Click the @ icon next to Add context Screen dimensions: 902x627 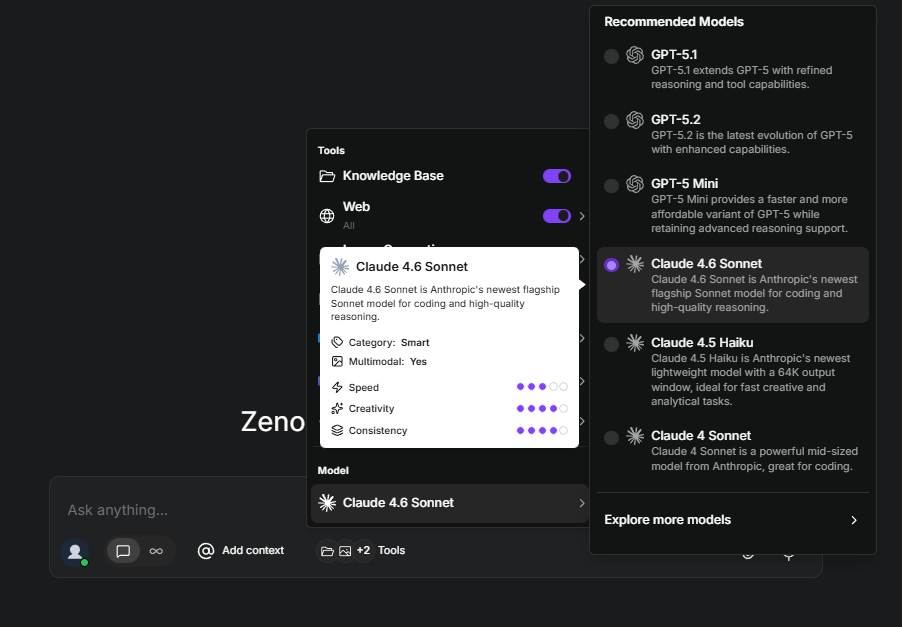pos(206,551)
